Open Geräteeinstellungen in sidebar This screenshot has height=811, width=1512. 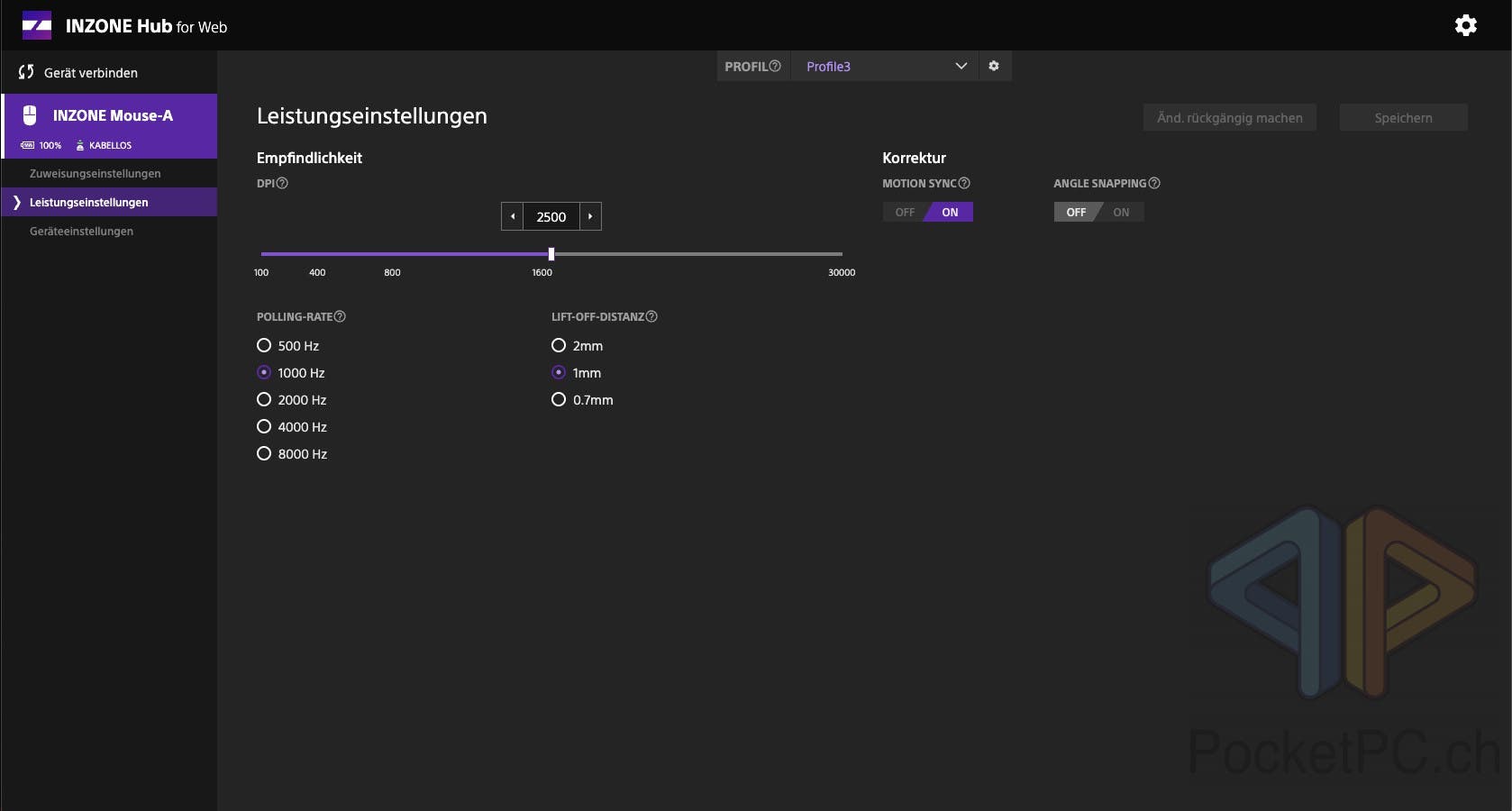click(x=81, y=231)
